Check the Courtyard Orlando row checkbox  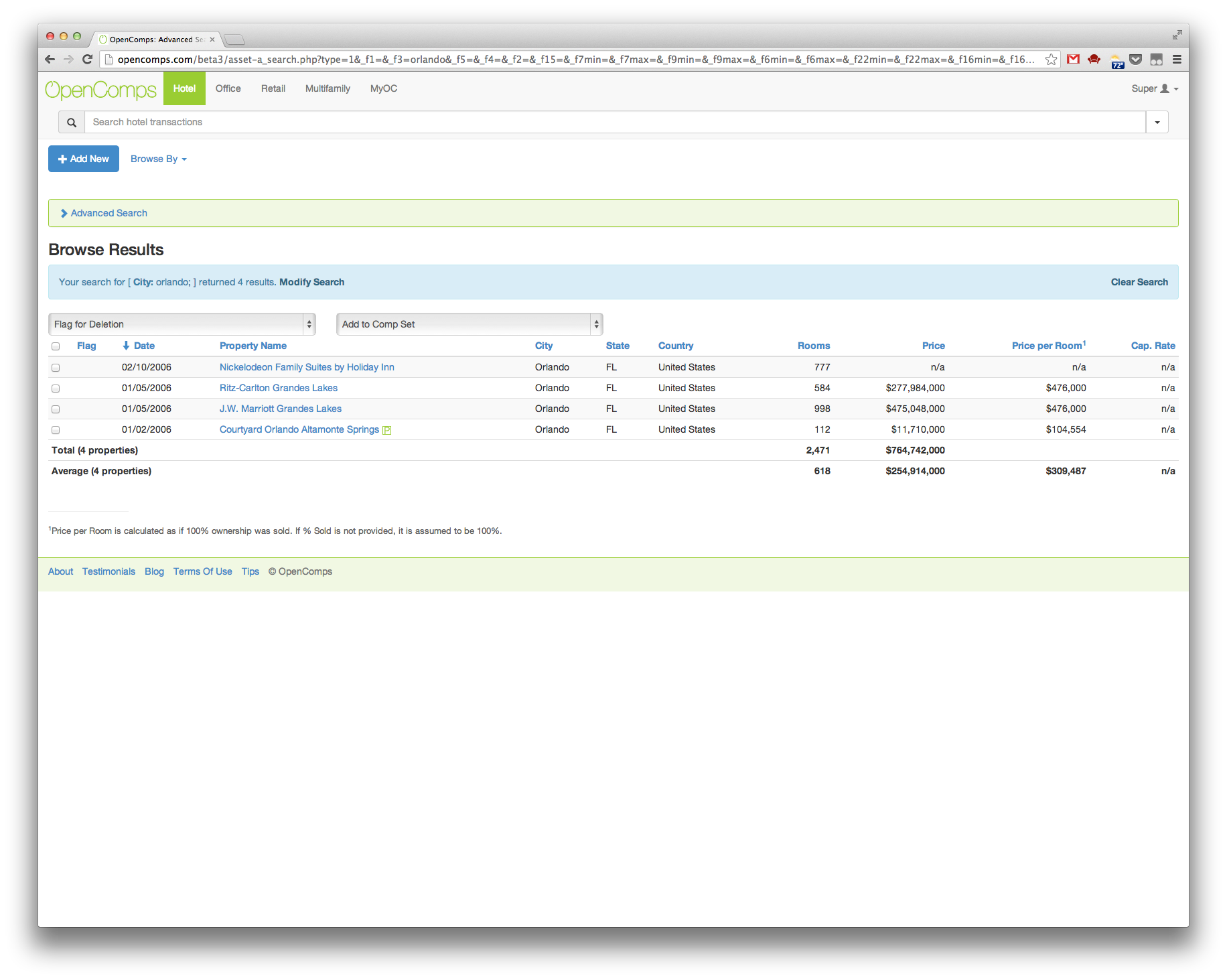pyautogui.click(x=56, y=430)
